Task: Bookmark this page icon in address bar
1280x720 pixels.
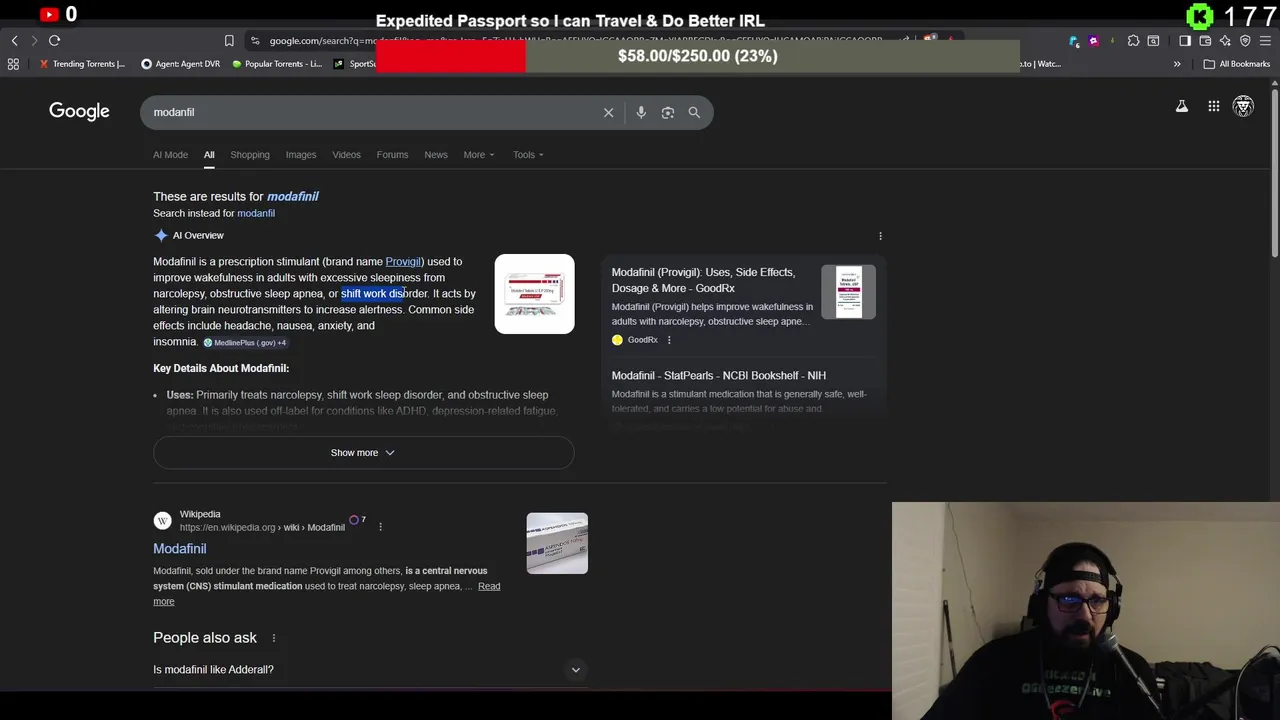Action: point(229,41)
